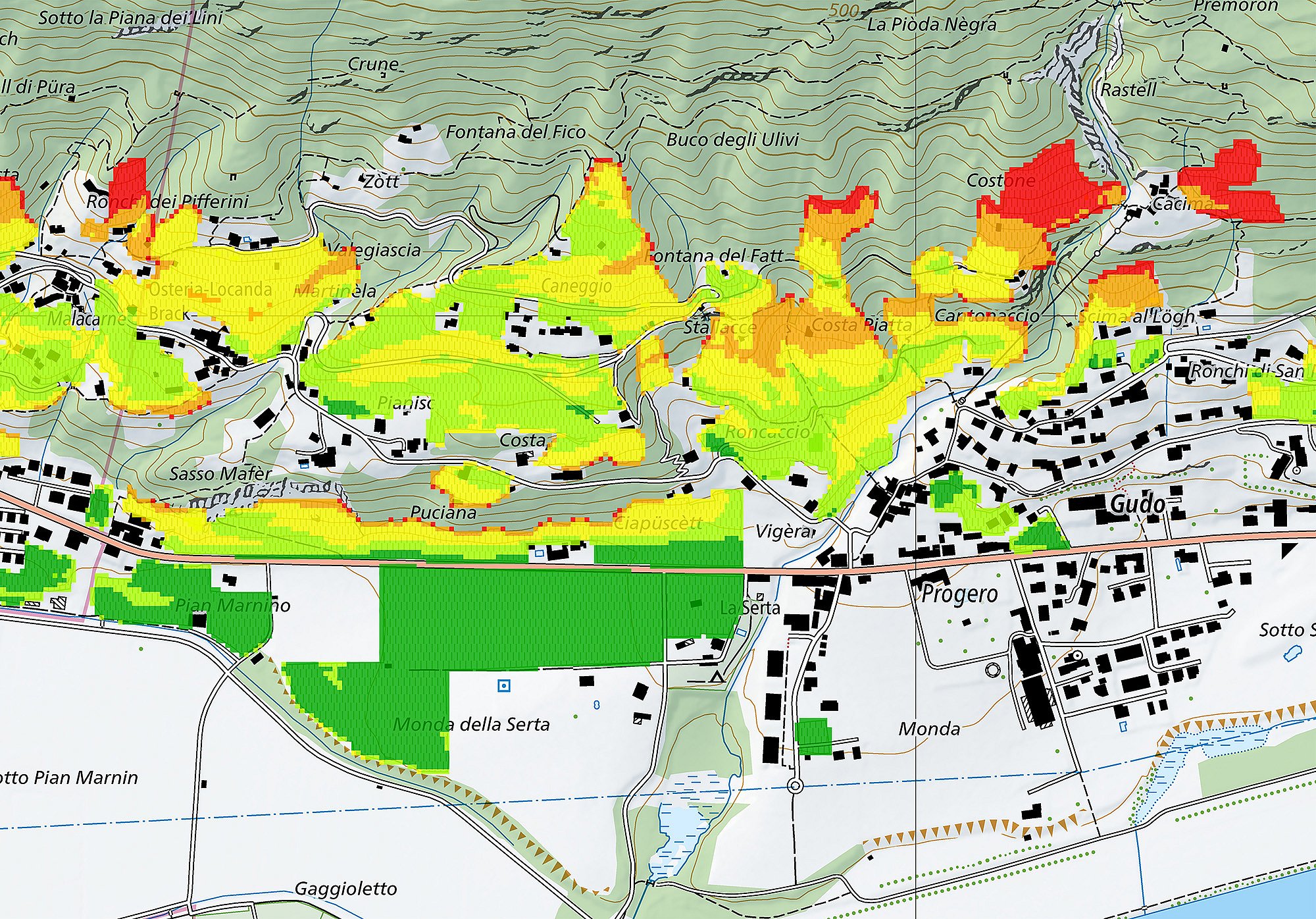
Task: Click the blue square well symbol
Action: click(504, 686)
